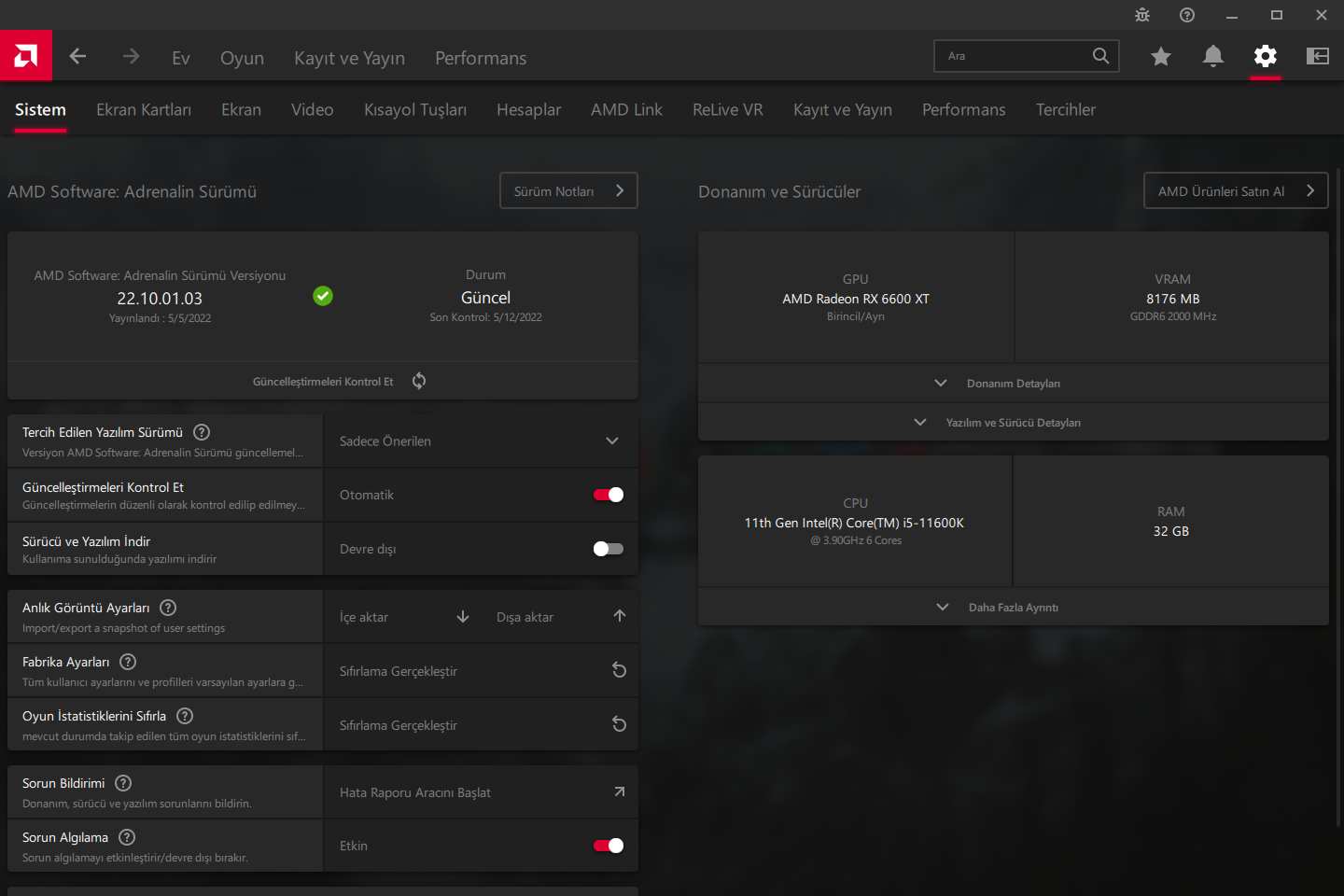Click the Sürüm Notları button

click(568, 190)
